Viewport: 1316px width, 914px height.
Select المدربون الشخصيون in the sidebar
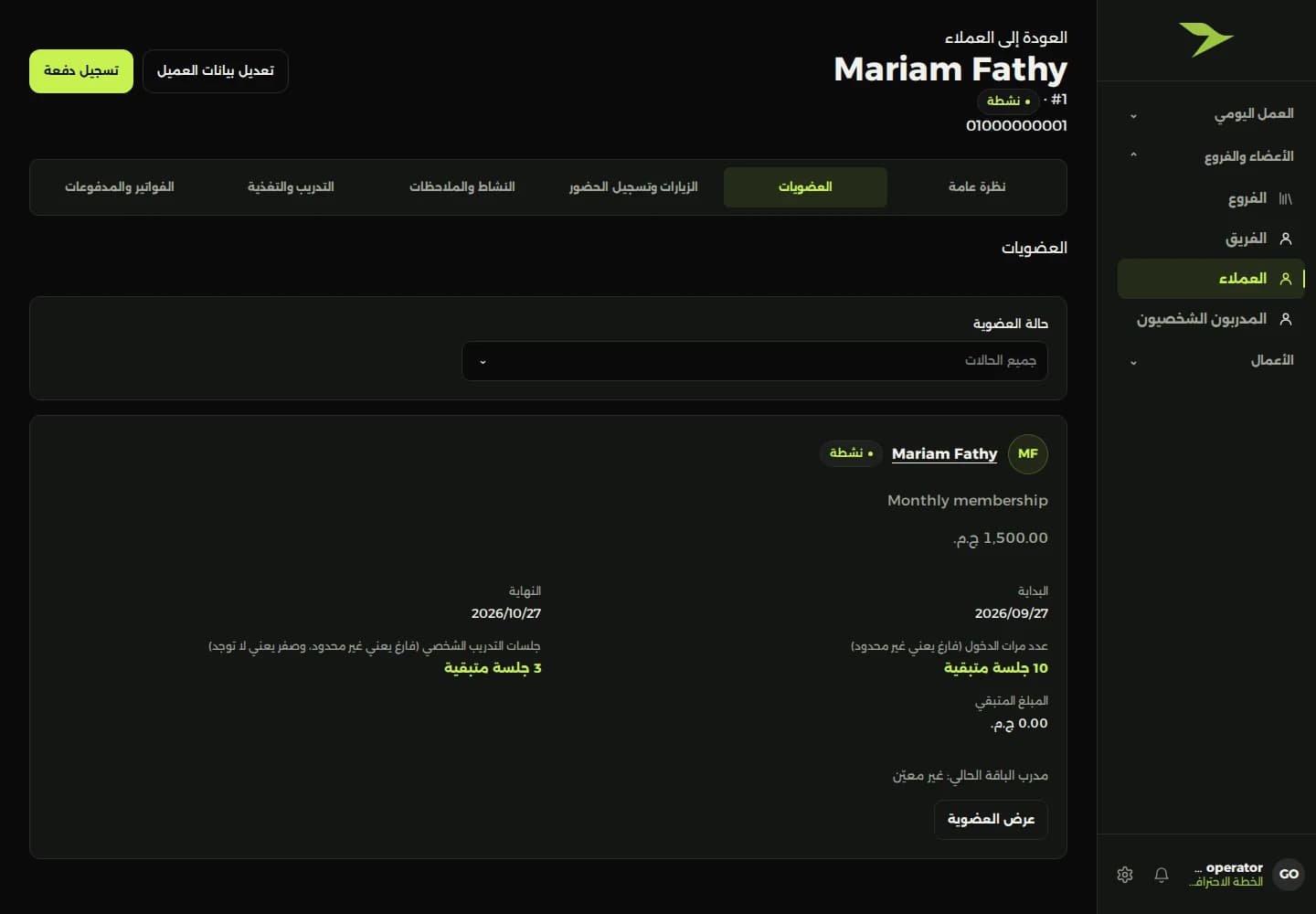[x=1212, y=319]
